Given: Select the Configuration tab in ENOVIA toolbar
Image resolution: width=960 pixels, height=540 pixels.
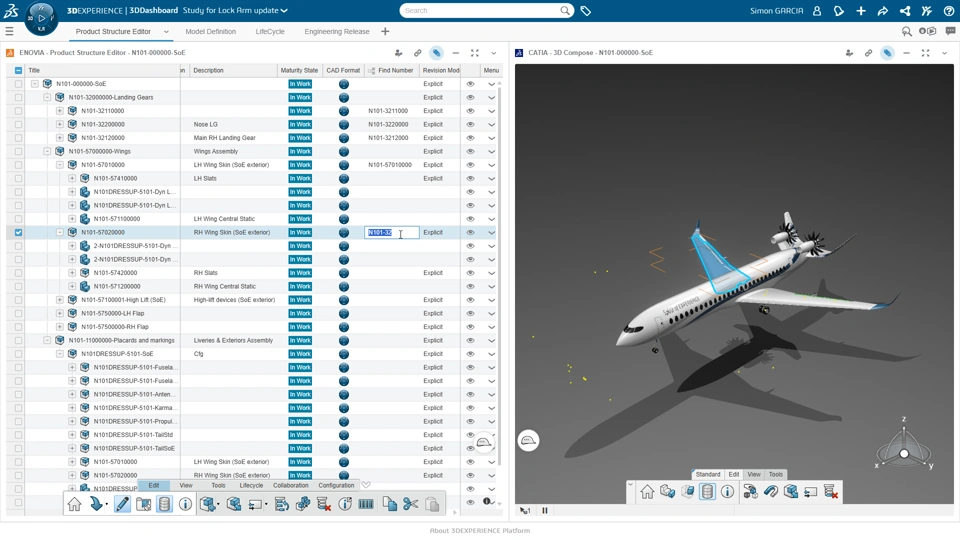Looking at the screenshot, I should coord(336,486).
